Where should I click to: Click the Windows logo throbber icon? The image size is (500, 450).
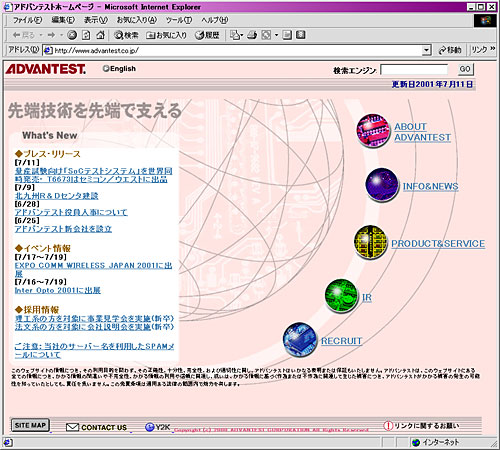tap(485, 21)
